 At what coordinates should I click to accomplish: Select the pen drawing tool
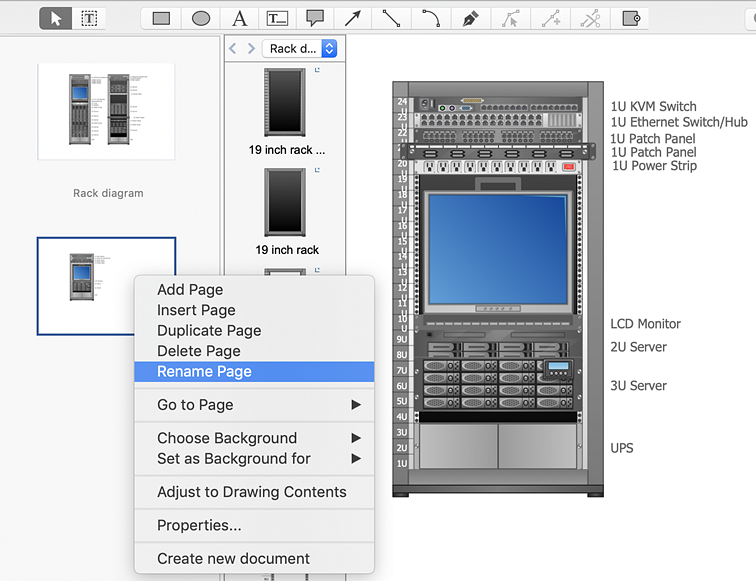pos(470,18)
